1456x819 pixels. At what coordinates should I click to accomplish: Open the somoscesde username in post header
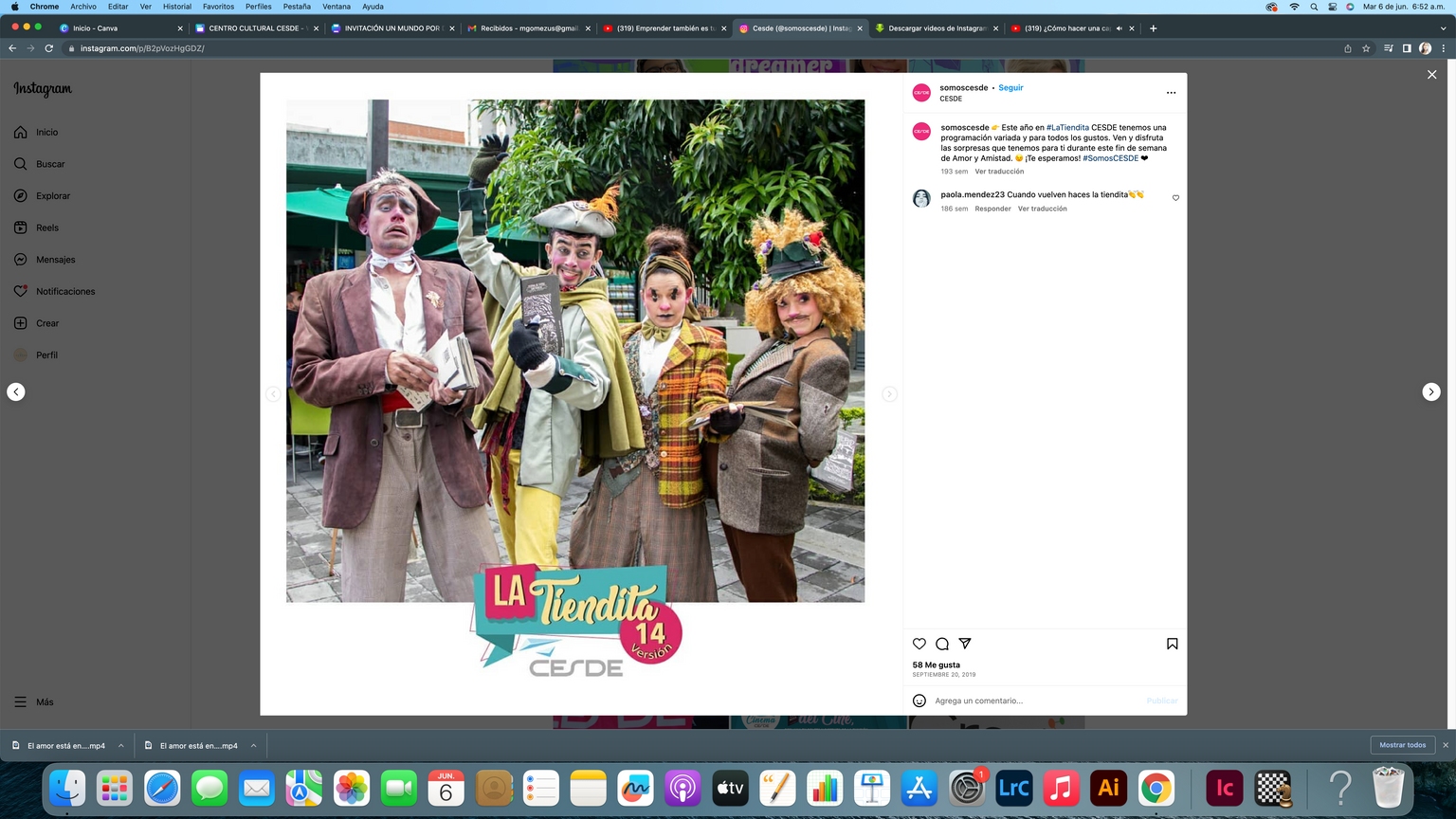coord(964,88)
